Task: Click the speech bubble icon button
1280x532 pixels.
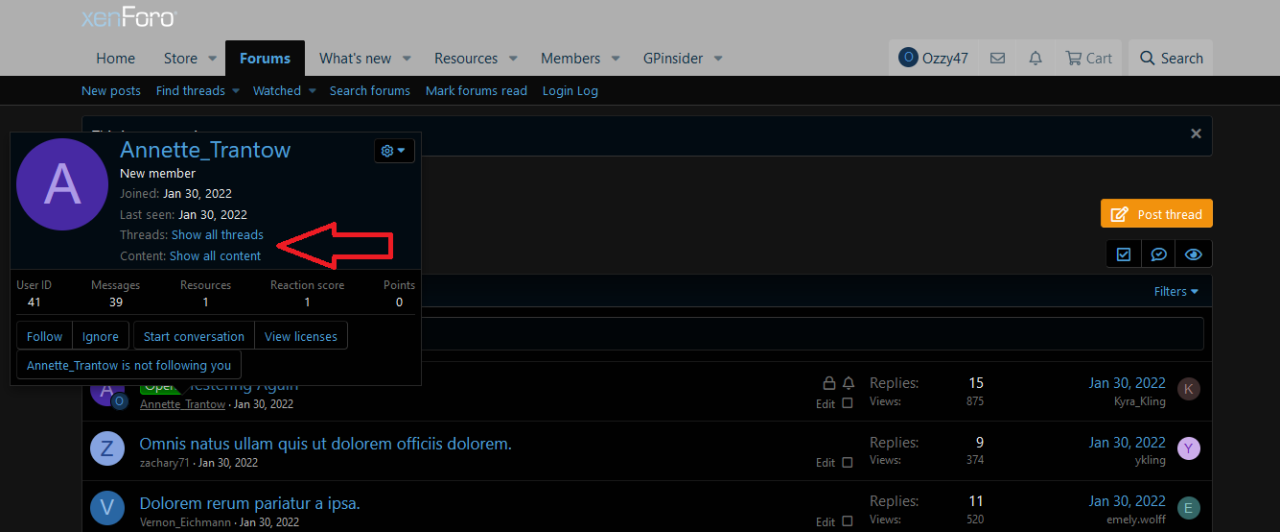Action: [1158, 254]
